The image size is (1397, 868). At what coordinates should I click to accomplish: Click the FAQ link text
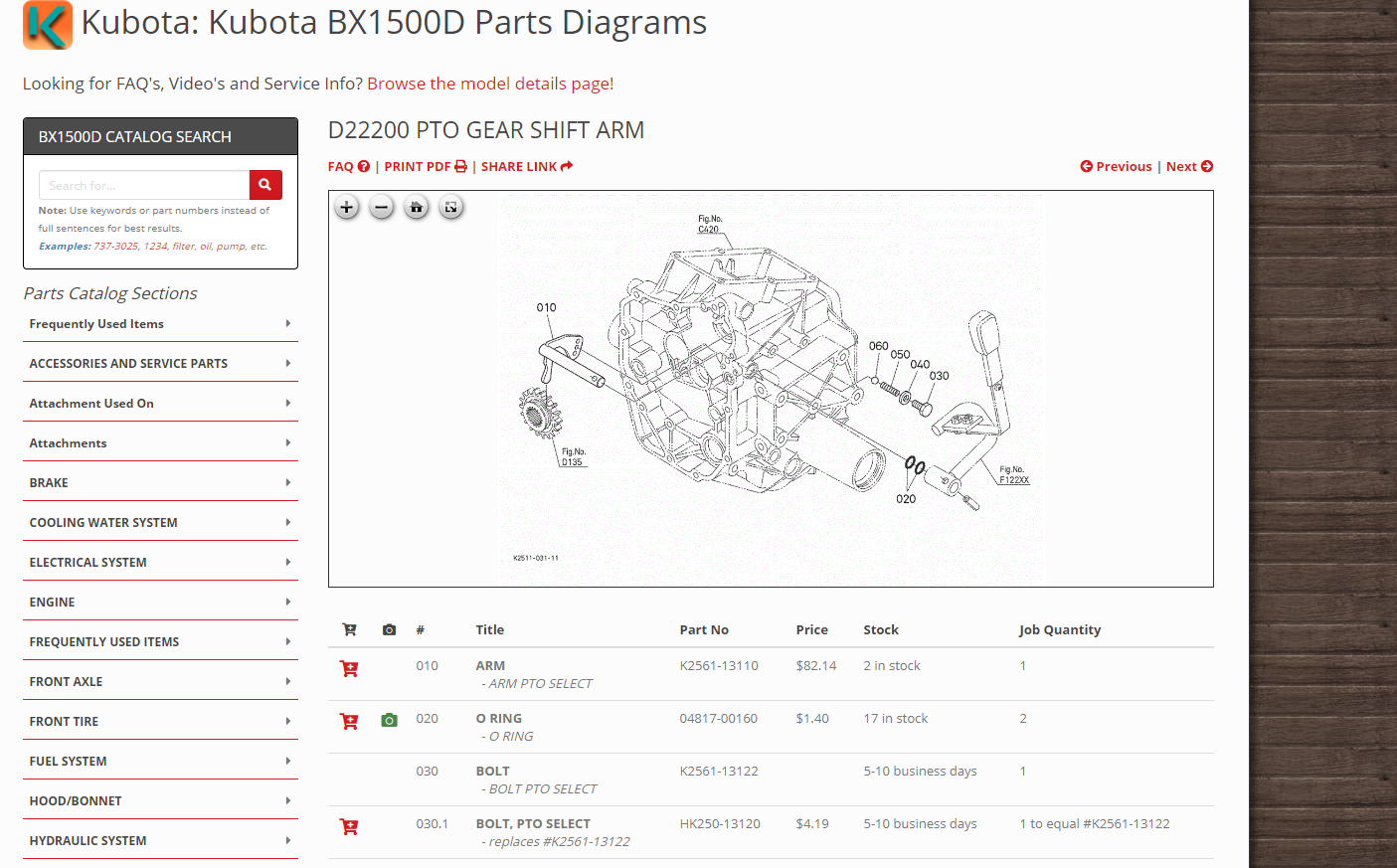[x=340, y=166]
